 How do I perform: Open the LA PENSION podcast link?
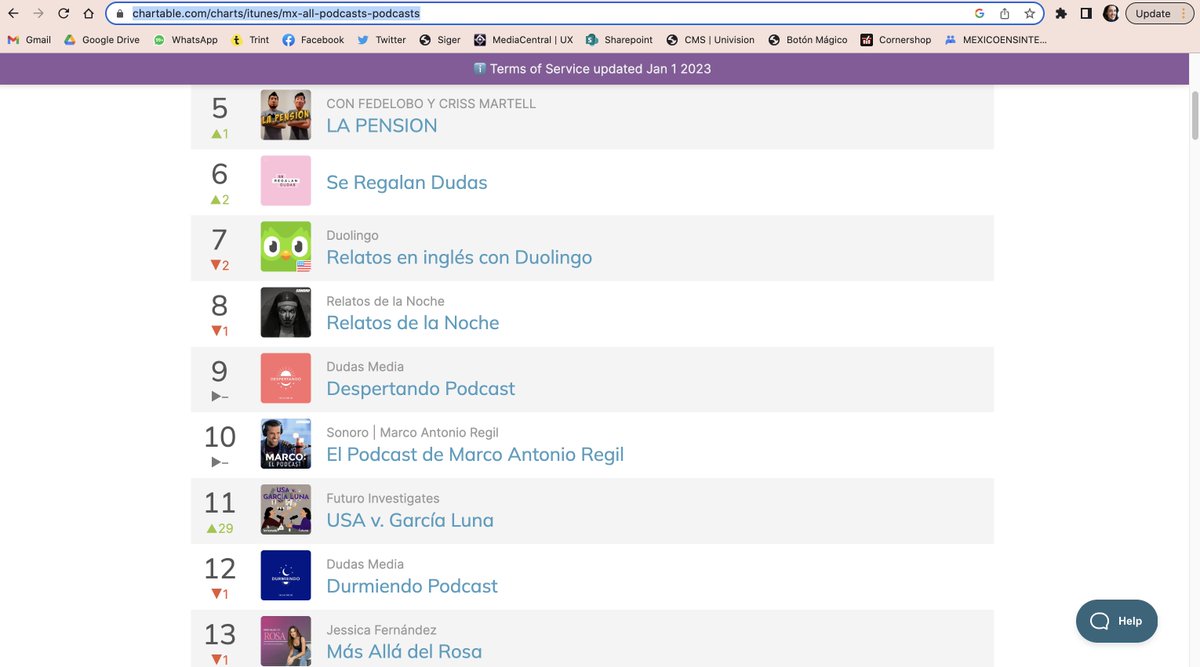point(382,125)
